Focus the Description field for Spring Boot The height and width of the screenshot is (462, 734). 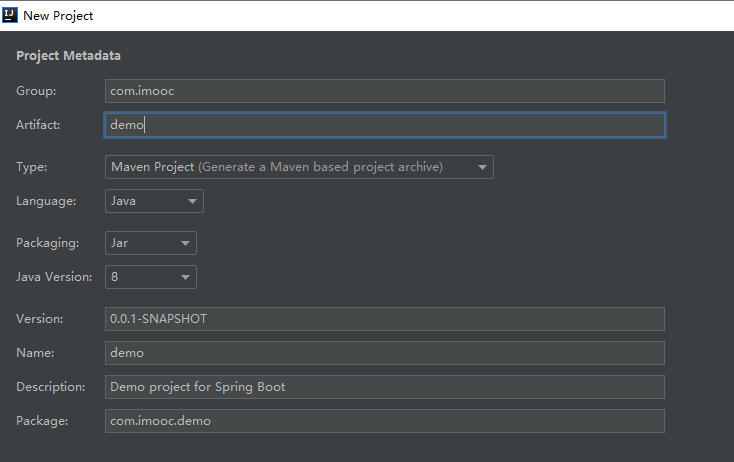tap(385, 387)
